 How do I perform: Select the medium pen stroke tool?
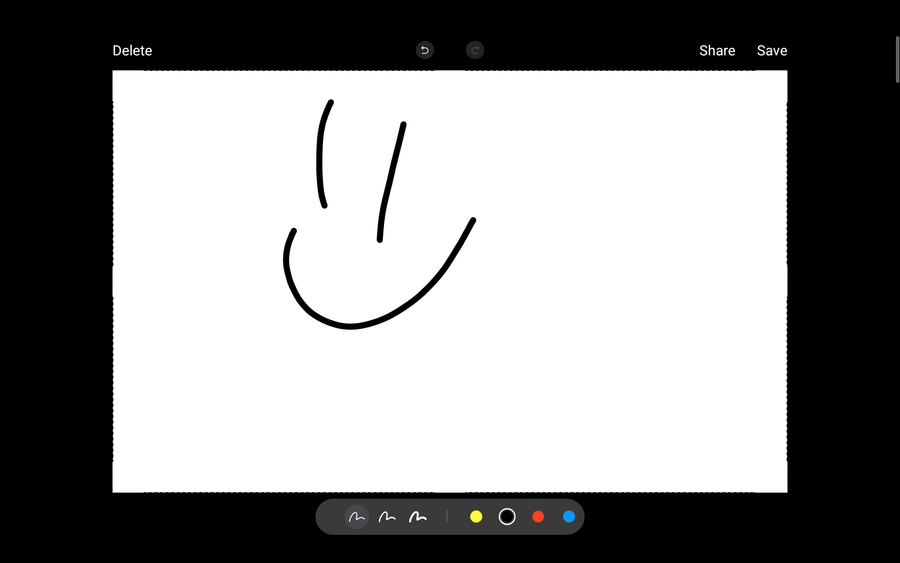(x=387, y=517)
